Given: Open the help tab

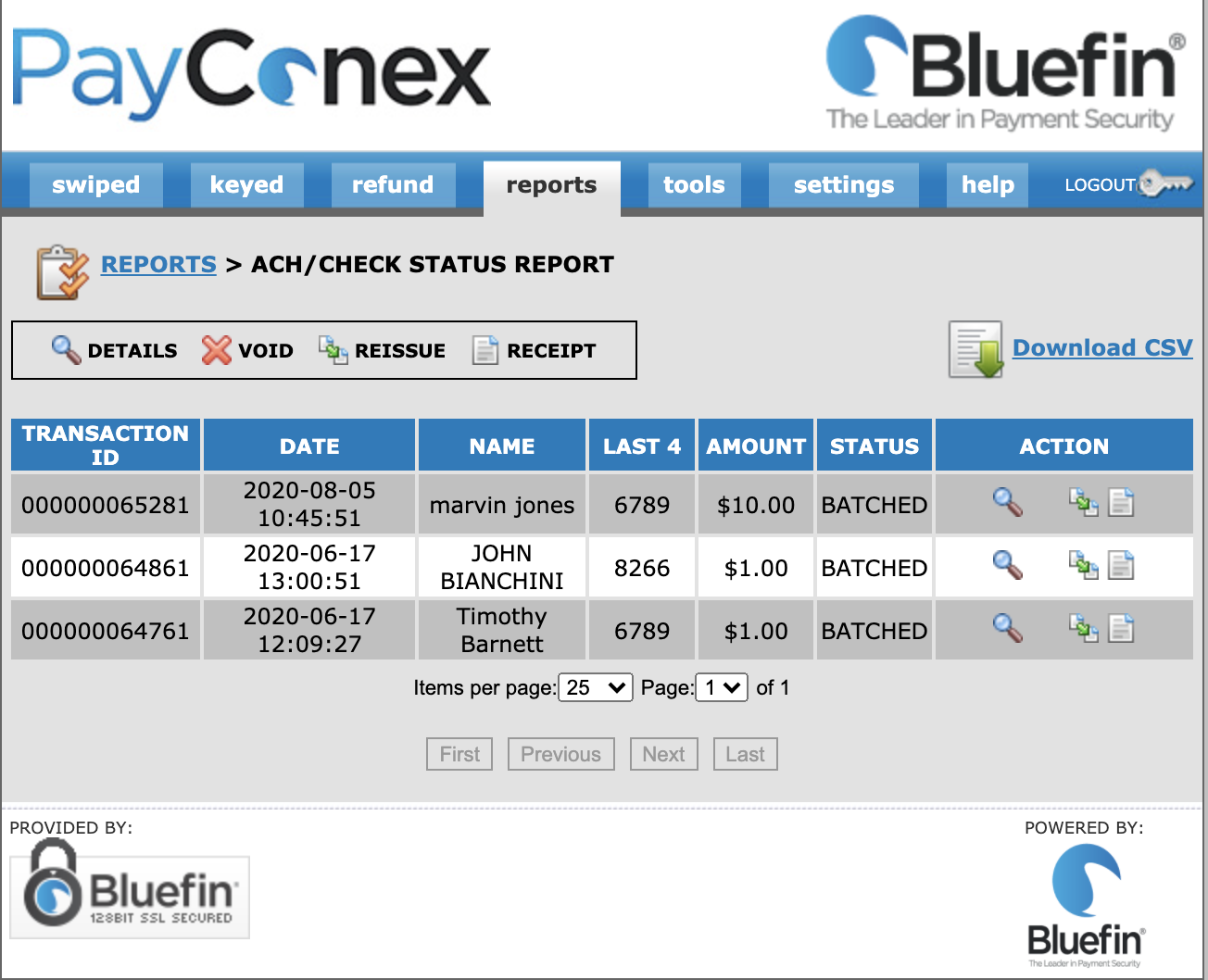Looking at the screenshot, I should click(x=988, y=185).
